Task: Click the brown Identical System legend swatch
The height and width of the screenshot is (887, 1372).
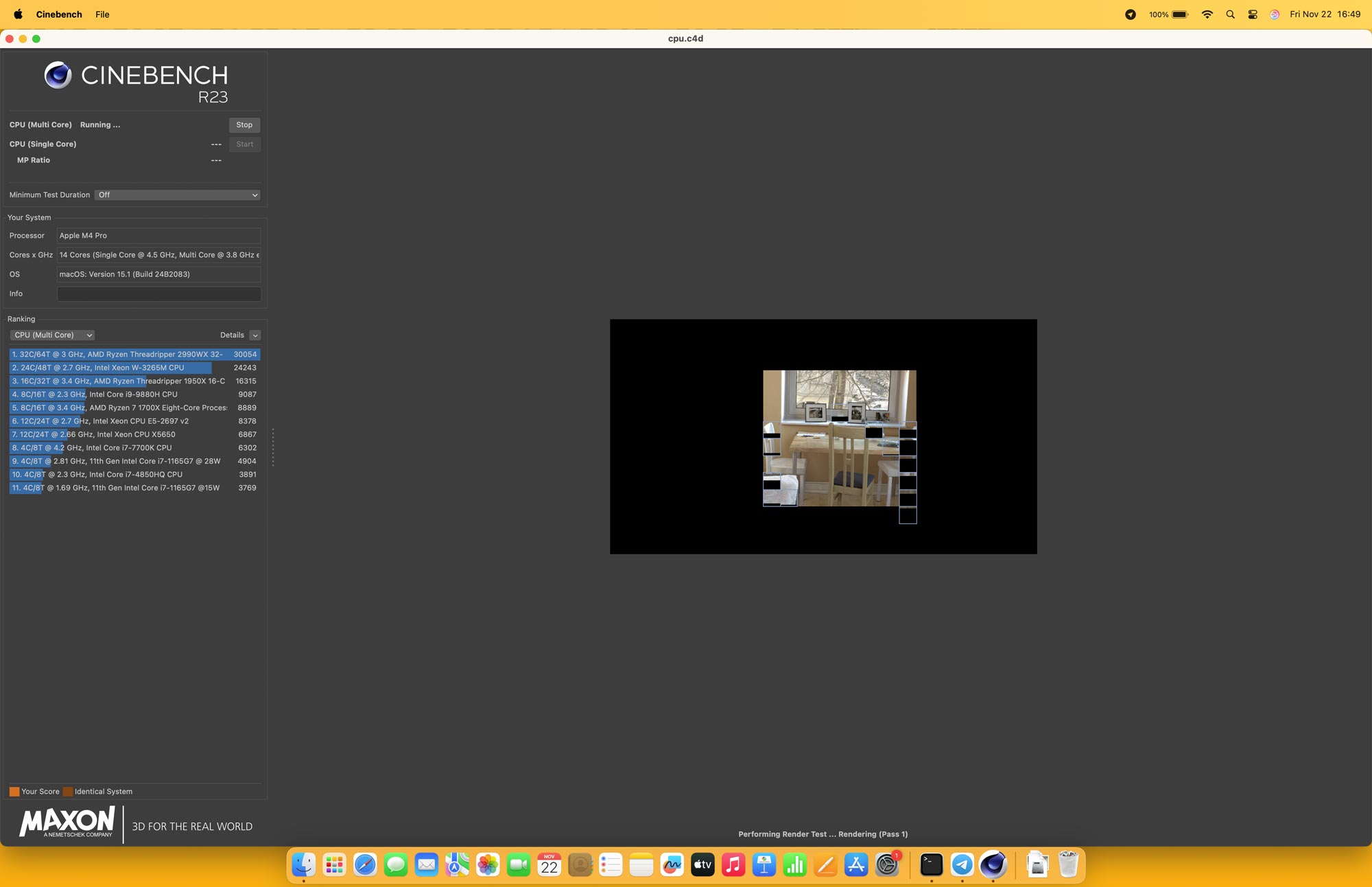Action: [68, 792]
